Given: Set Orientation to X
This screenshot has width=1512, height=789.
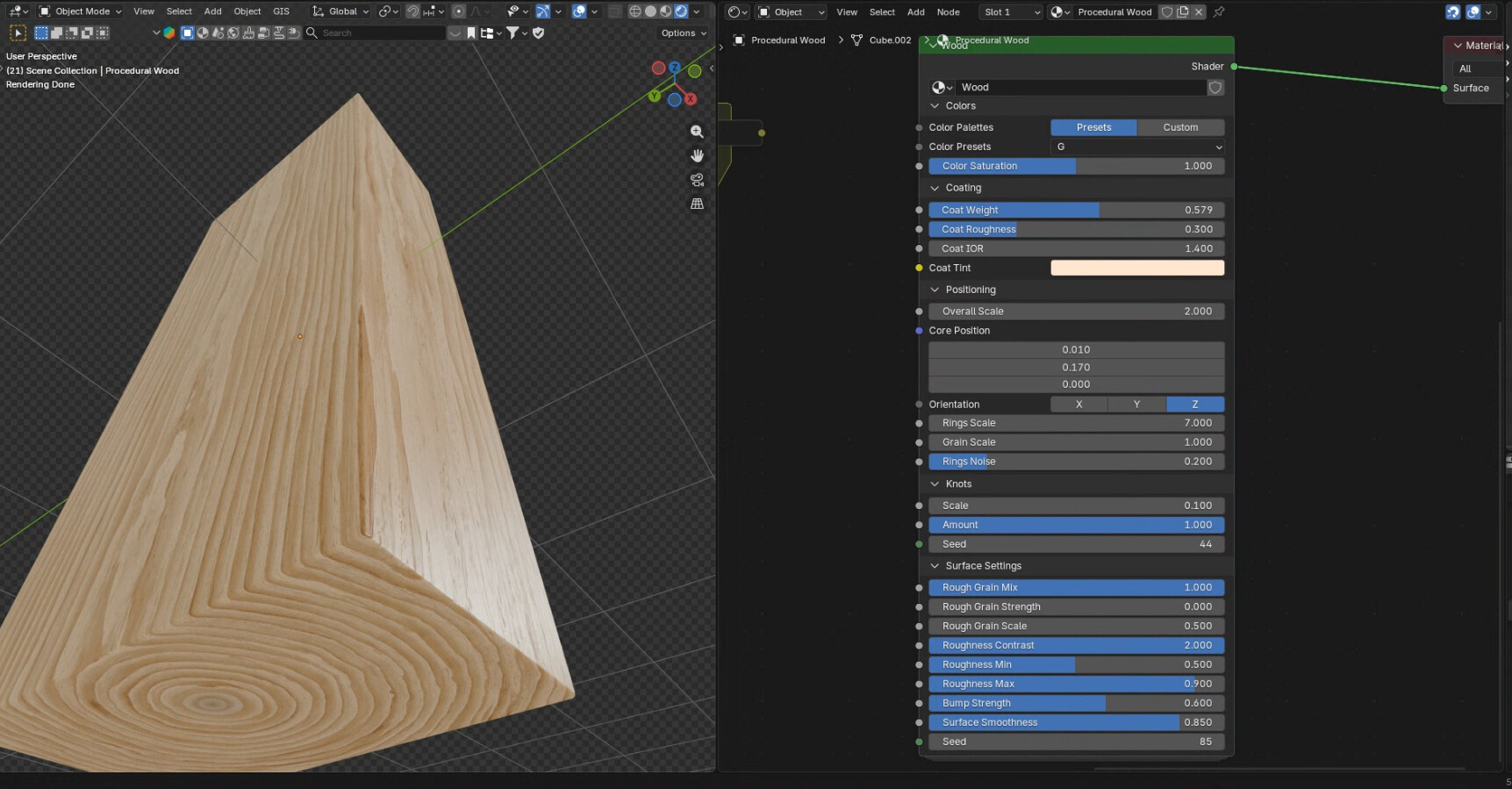Looking at the screenshot, I should (x=1079, y=405).
